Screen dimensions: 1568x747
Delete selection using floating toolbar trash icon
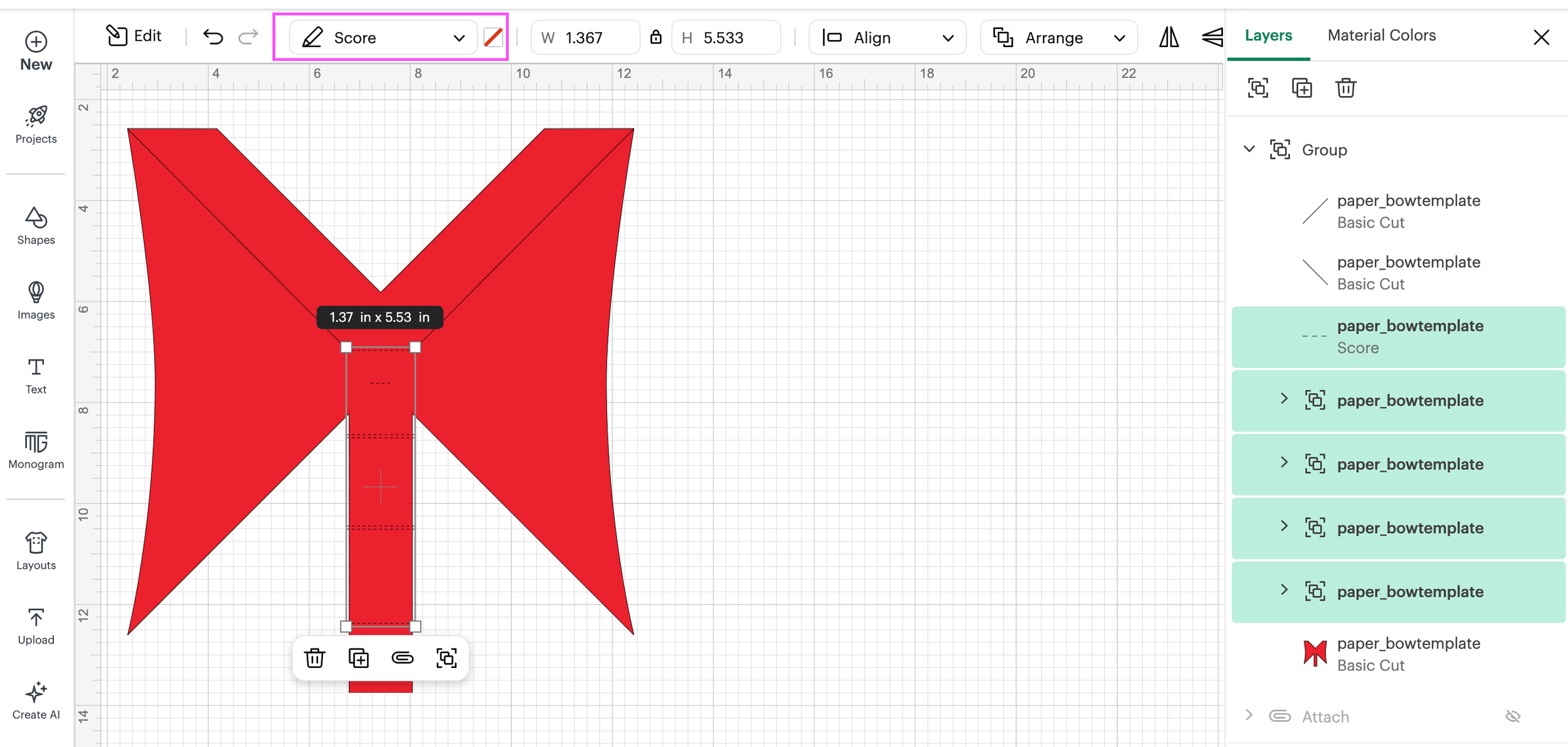tap(314, 658)
